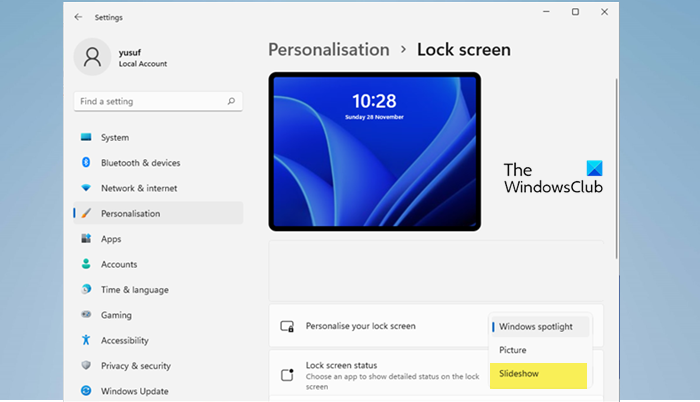The height and width of the screenshot is (402, 700).
Task: Go to Personalisation breadcrumb link
Action: [x=329, y=50]
